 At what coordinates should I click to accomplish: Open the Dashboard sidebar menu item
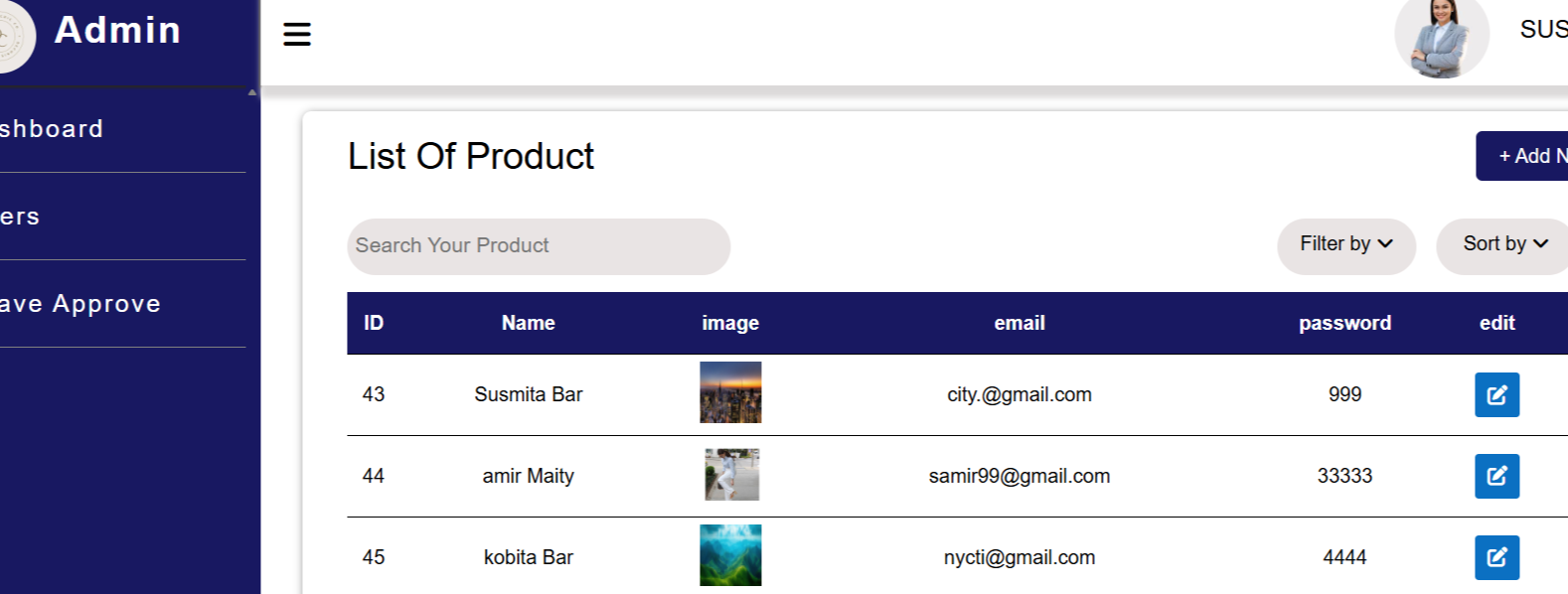[x=52, y=129]
